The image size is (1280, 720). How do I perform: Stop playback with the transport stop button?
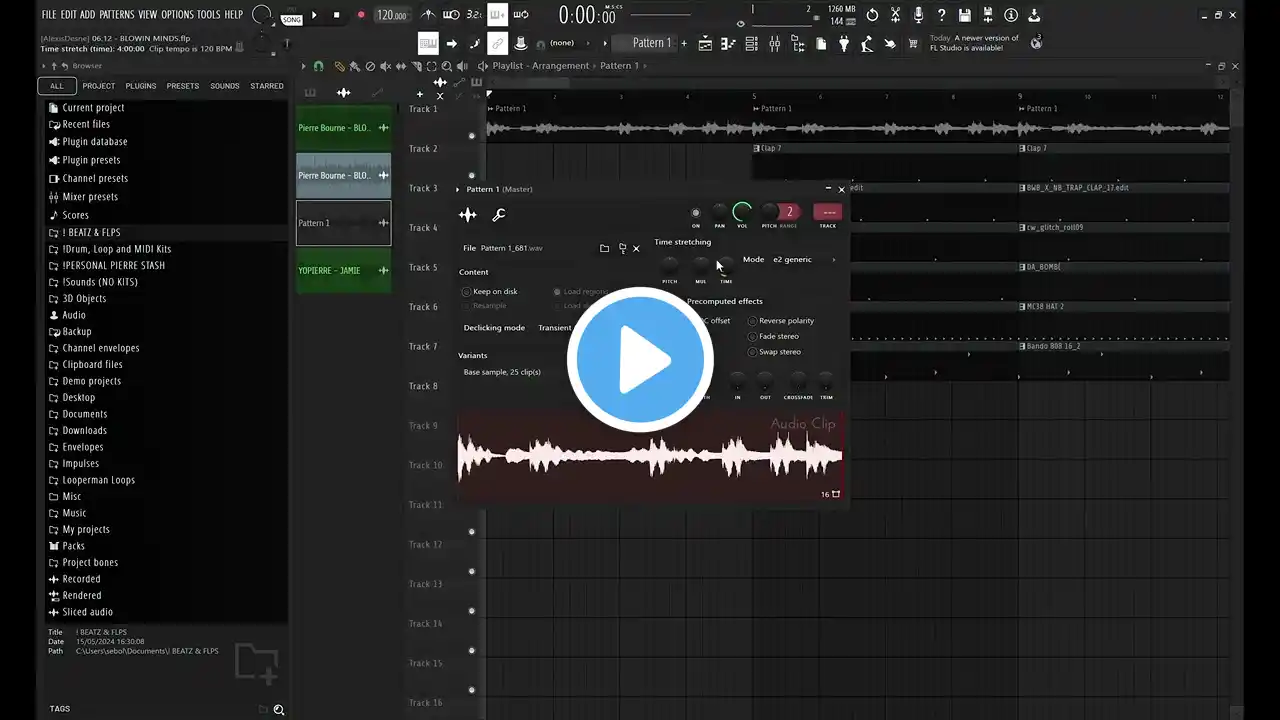pos(336,15)
